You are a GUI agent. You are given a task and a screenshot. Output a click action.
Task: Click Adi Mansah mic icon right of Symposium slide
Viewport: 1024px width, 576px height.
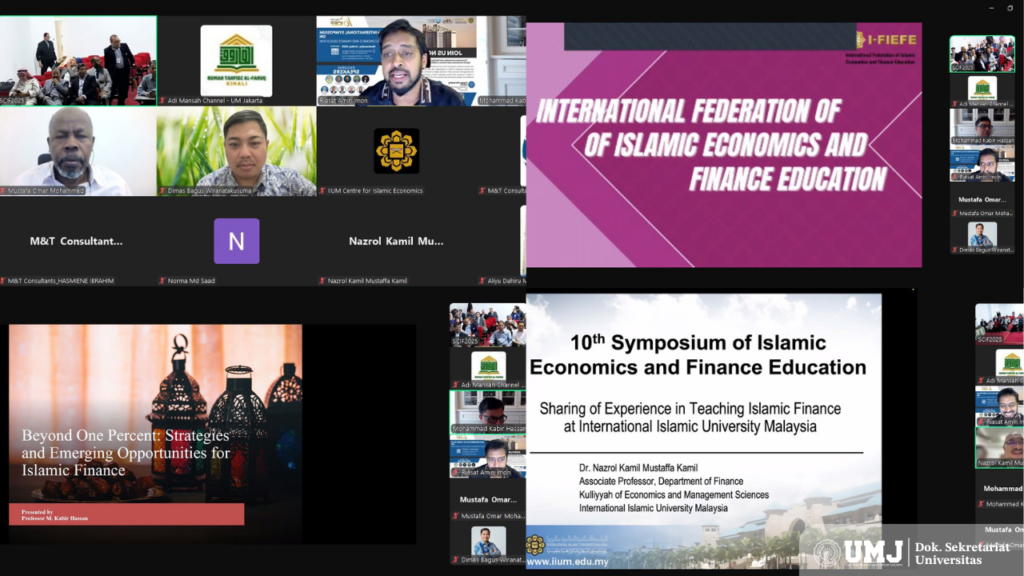[981, 380]
